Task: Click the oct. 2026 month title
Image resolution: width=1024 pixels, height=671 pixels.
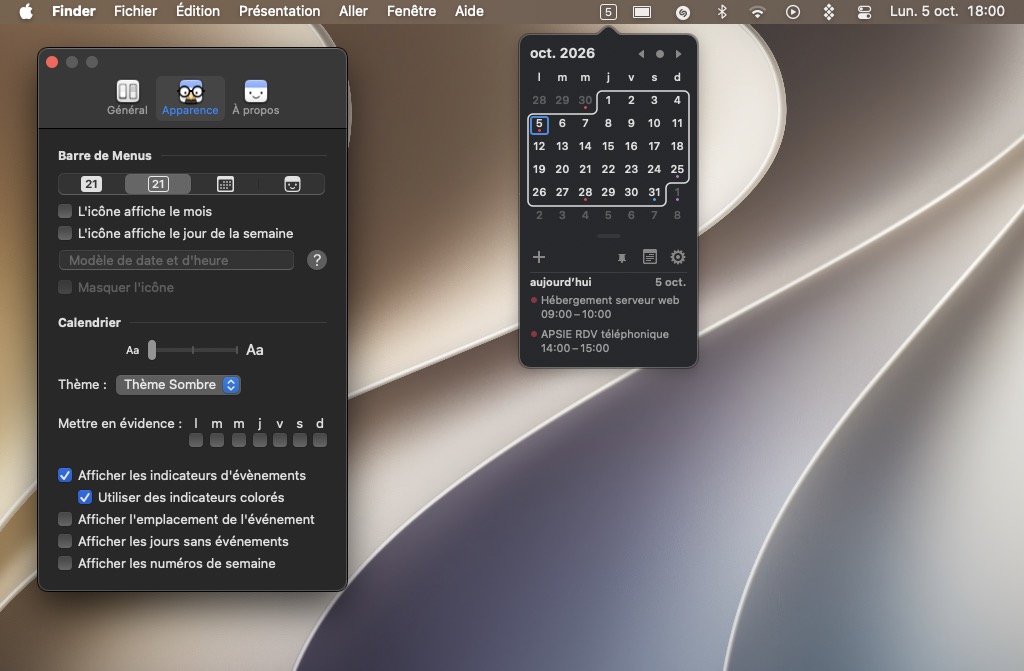Action: pyautogui.click(x=562, y=54)
